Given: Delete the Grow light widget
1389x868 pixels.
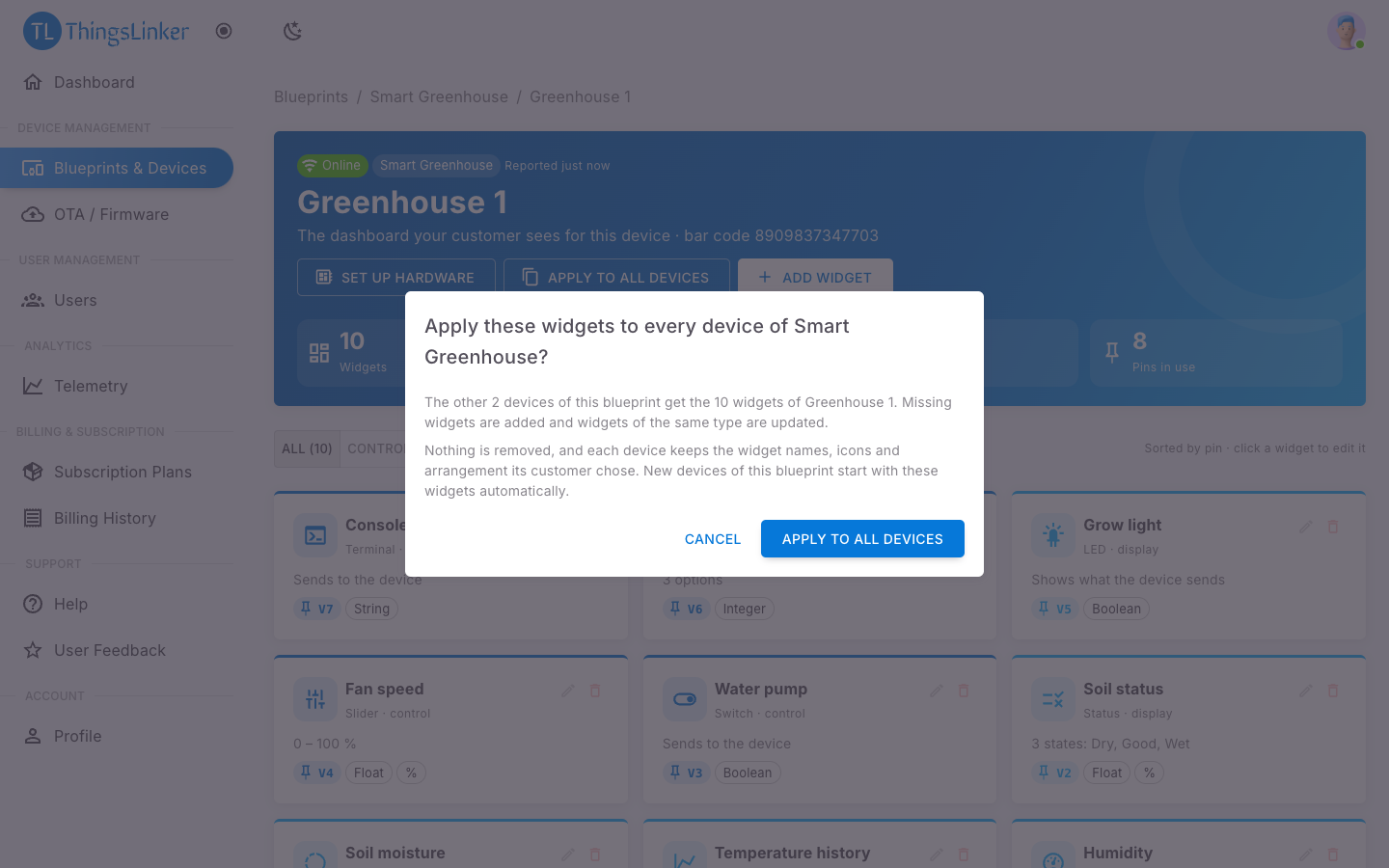Looking at the screenshot, I should click(1333, 527).
